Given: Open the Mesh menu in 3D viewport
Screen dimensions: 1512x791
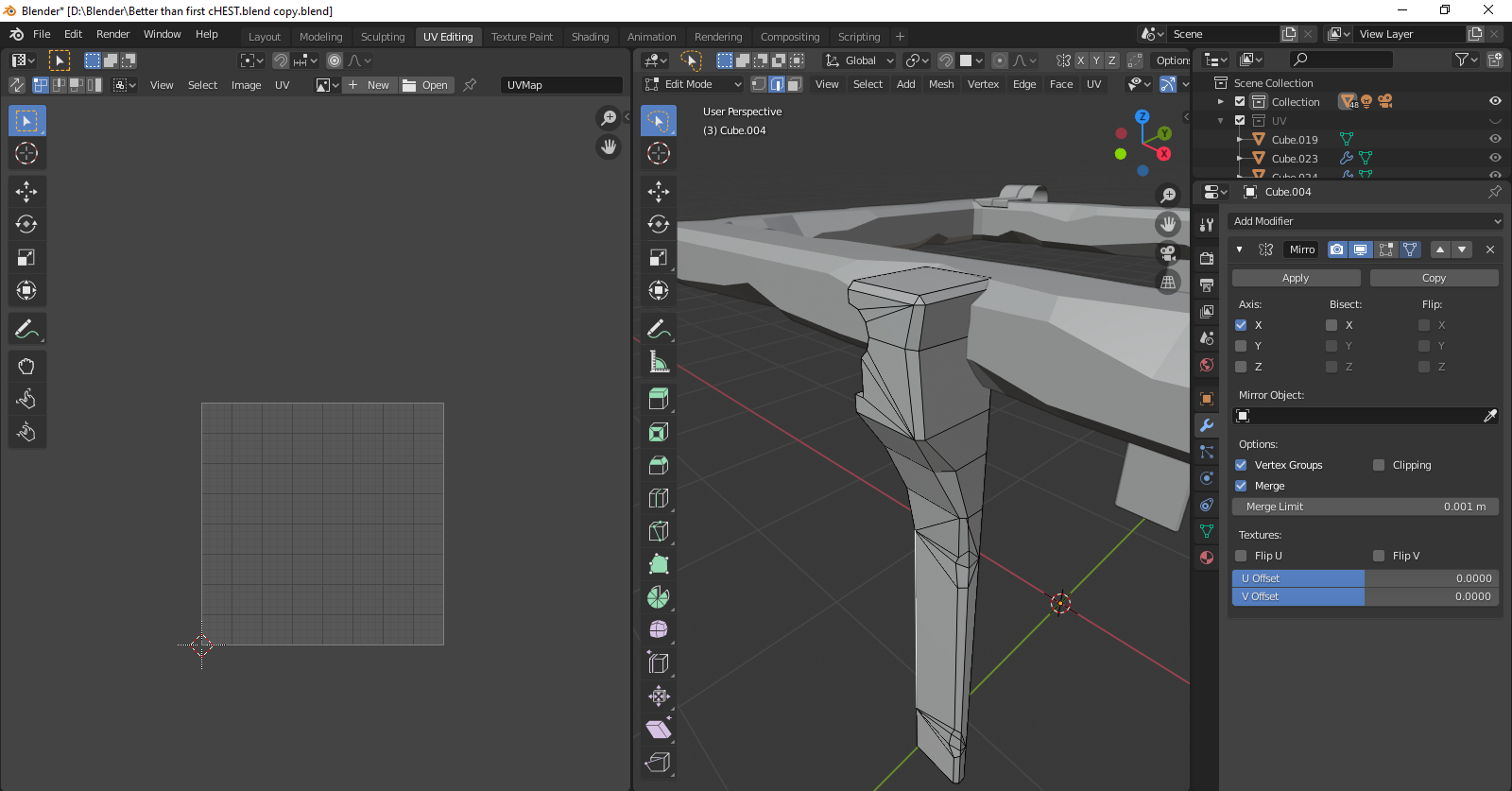Looking at the screenshot, I should click(x=941, y=84).
